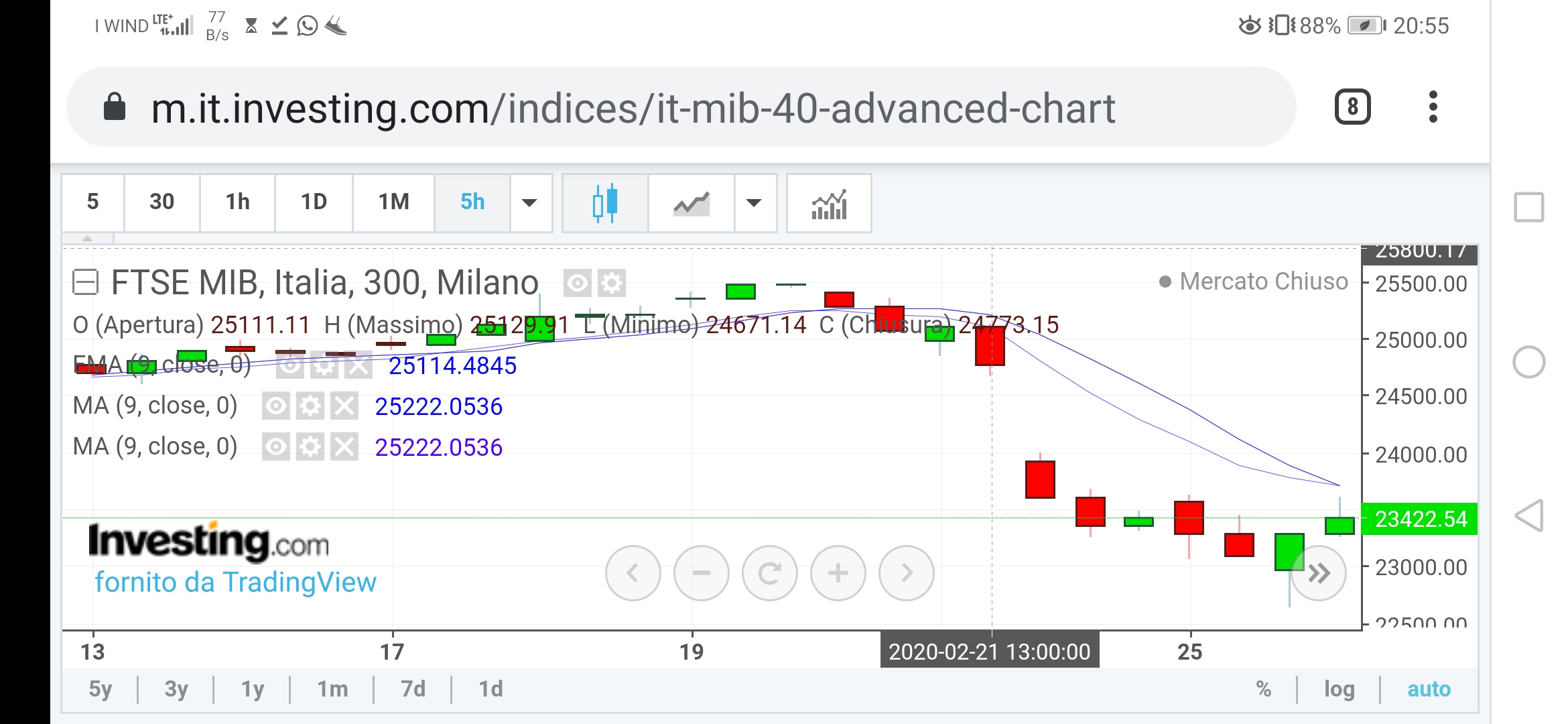The image size is (1568, 724).
Task: Remove the EMA indicator
Action: [358, 365]
